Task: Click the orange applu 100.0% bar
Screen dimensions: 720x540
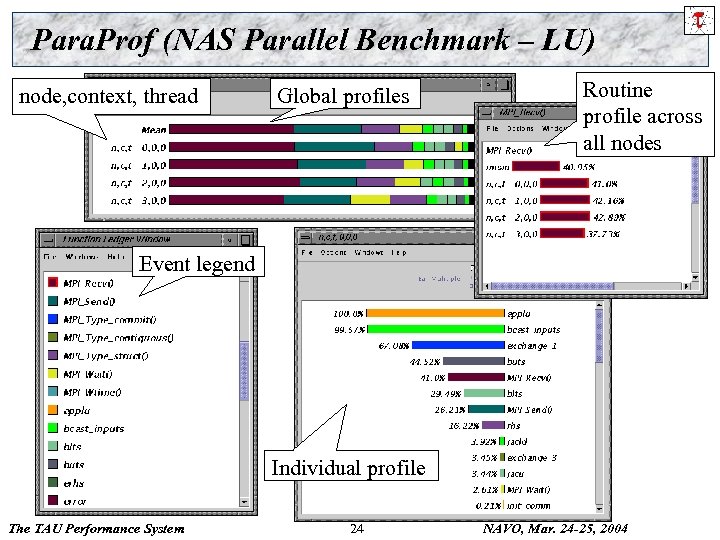Action: click(x=435, y=313)
